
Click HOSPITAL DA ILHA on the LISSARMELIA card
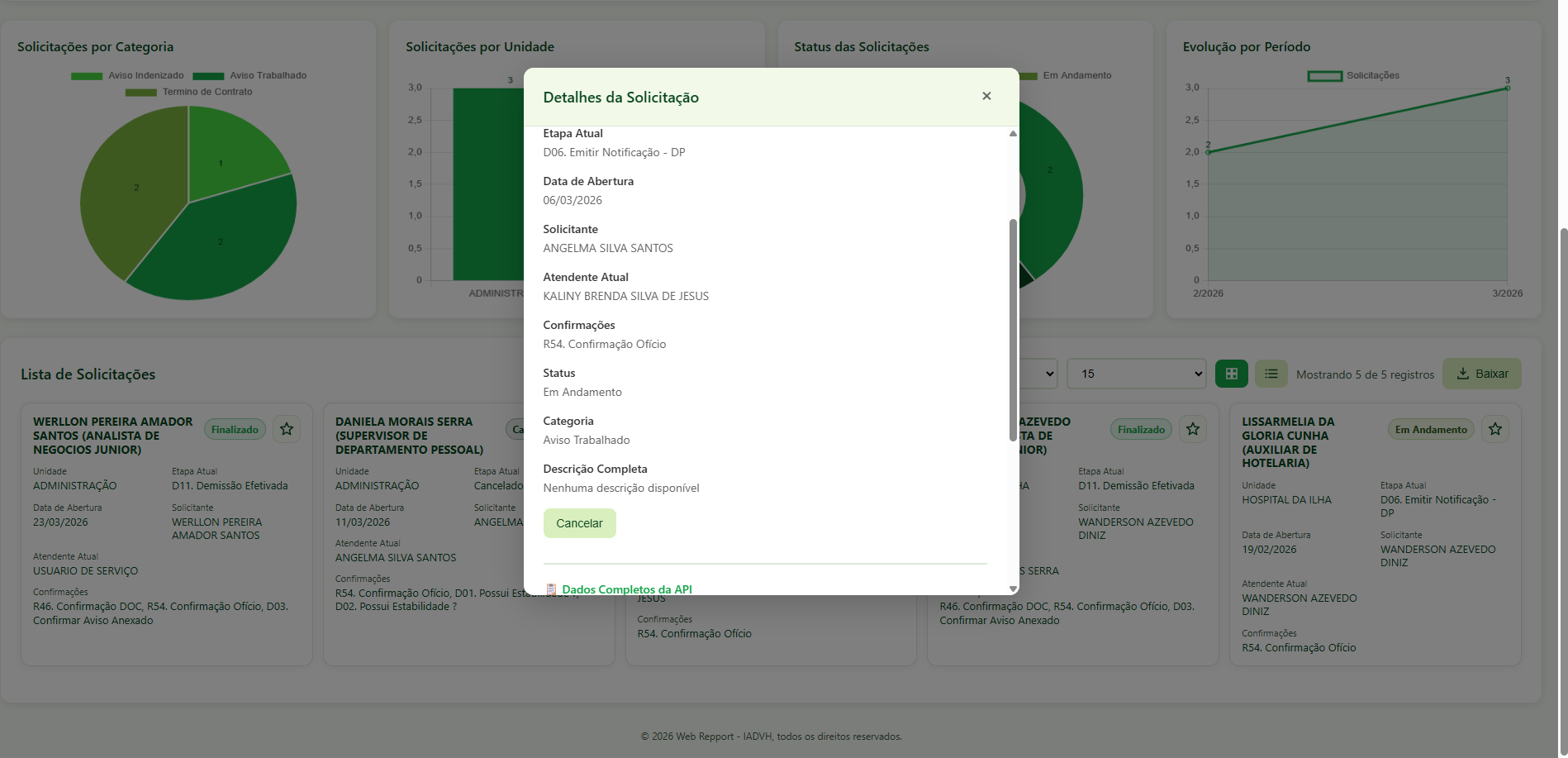pyautogui.click(x=1286, y=500)
